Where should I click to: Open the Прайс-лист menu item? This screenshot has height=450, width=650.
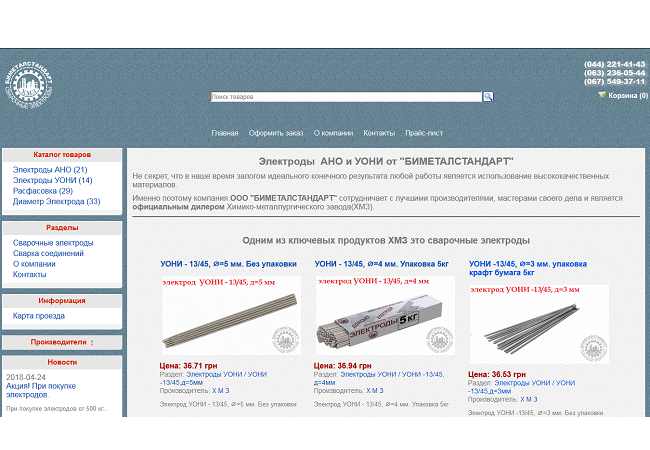424,133
